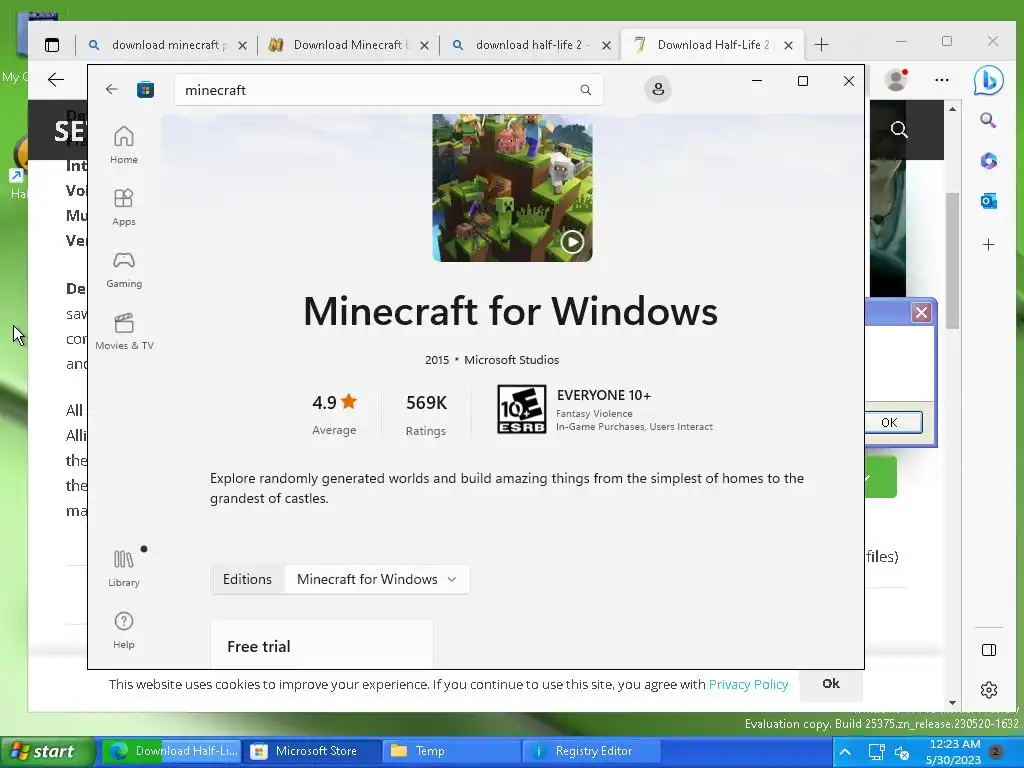Open Movies & TV in Store sidebar
The image size is (1024, 768).
tap(124, 331)
